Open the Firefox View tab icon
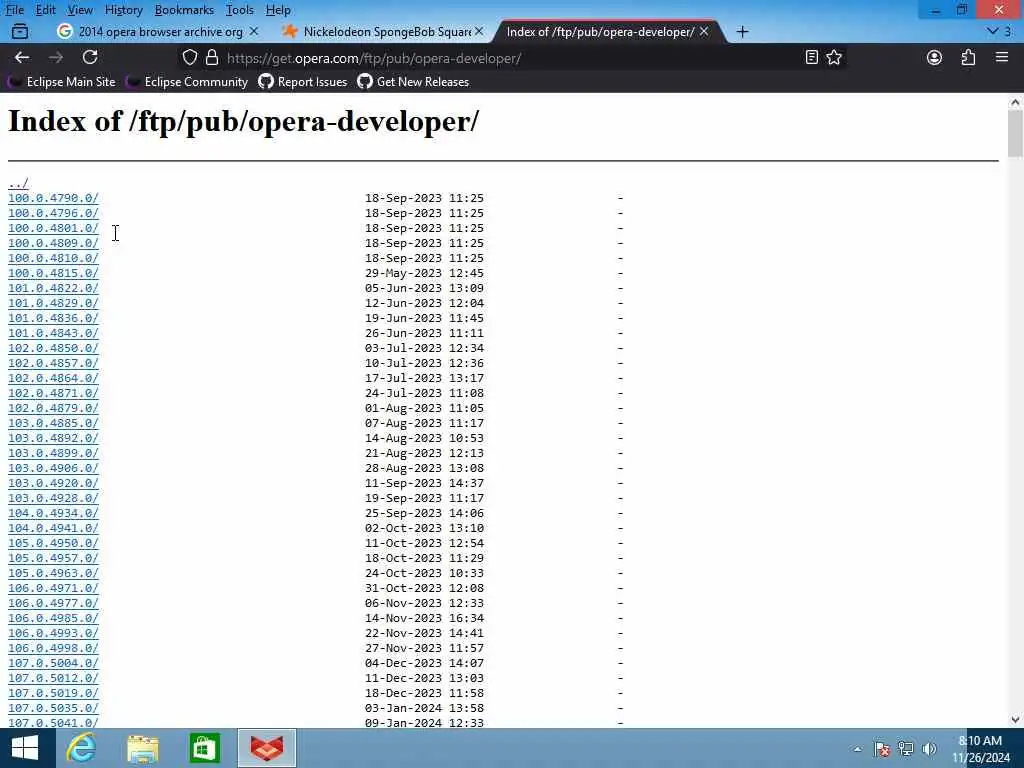 click(x=20, y=31)
